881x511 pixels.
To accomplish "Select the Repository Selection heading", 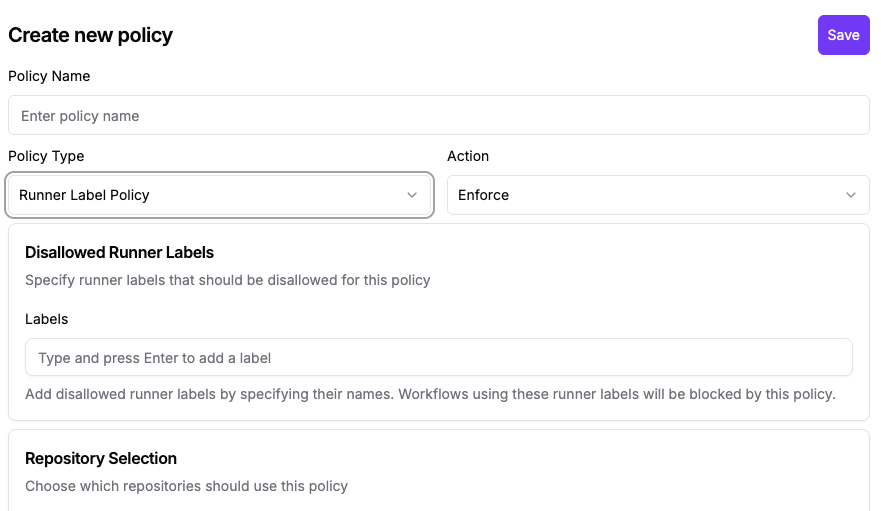I will [101, 458].
